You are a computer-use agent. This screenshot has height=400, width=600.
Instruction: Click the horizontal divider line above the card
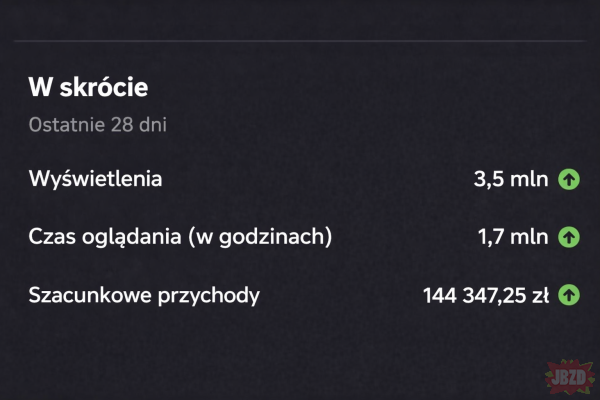coord(300,41)
